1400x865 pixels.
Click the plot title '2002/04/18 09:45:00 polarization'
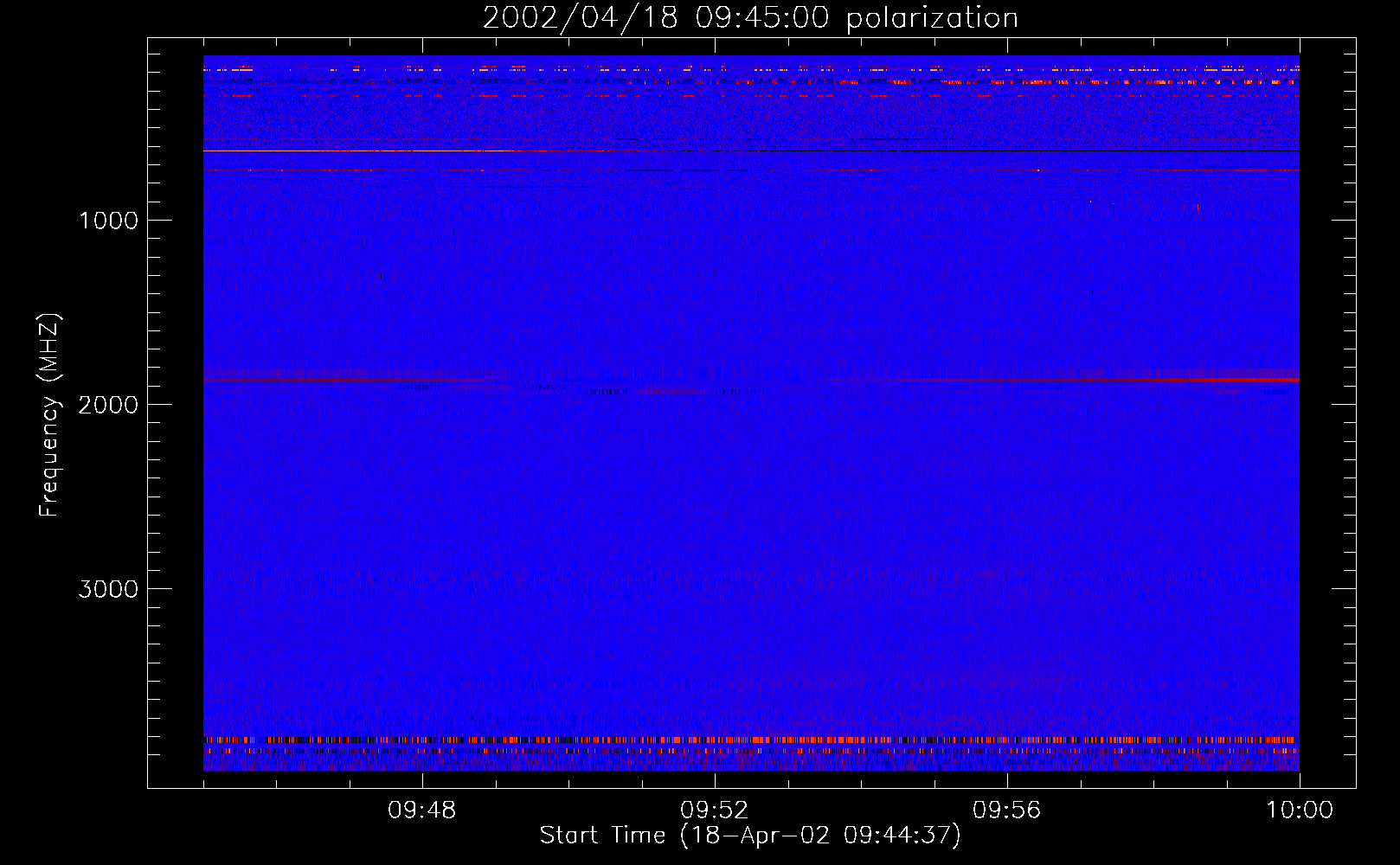(x=750, y=17)
